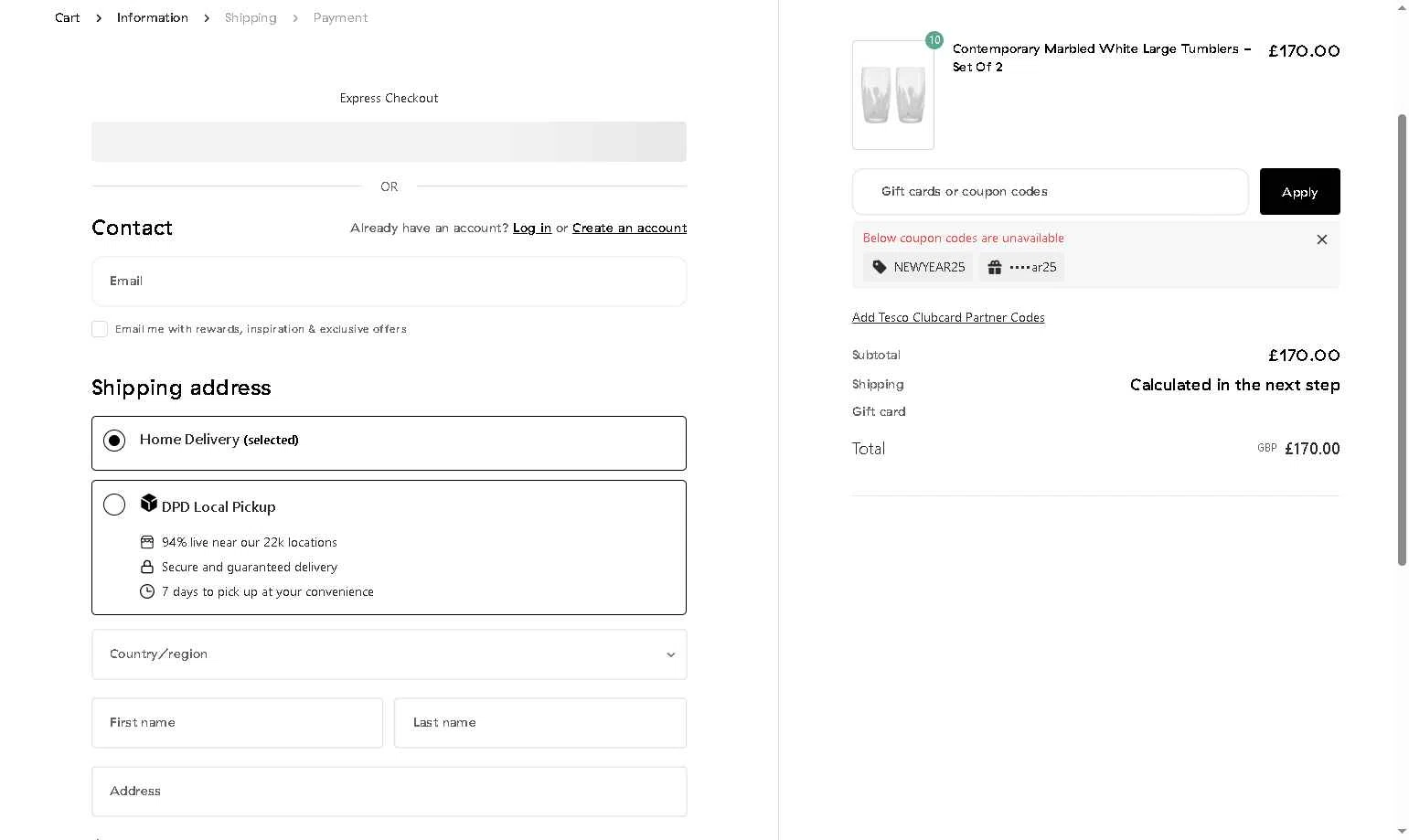Image resolution: width=1409 pixels, height=840 pixels.
Task: Click the clock icon for 7 days pickup
Action: tap(147, 591)
